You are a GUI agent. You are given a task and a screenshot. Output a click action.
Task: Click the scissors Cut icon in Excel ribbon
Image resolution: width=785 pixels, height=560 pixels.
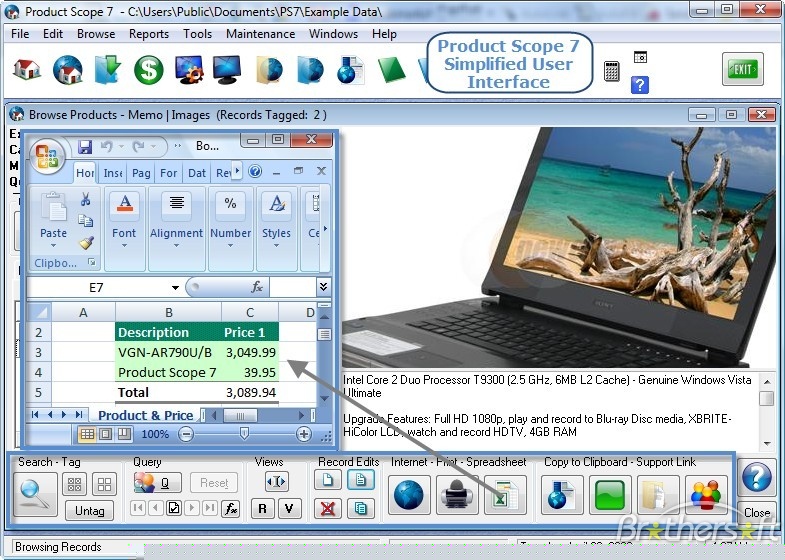(x=86, y=199)
